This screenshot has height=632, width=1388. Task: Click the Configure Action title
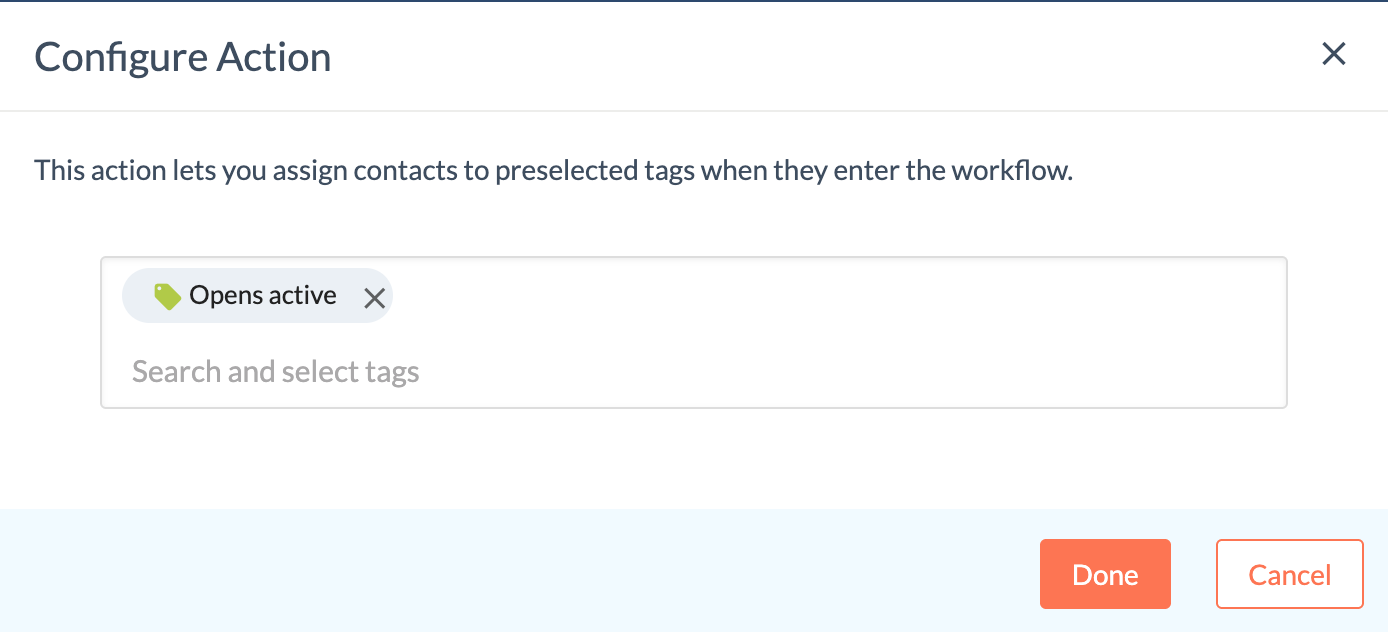[x=183, y=57]
